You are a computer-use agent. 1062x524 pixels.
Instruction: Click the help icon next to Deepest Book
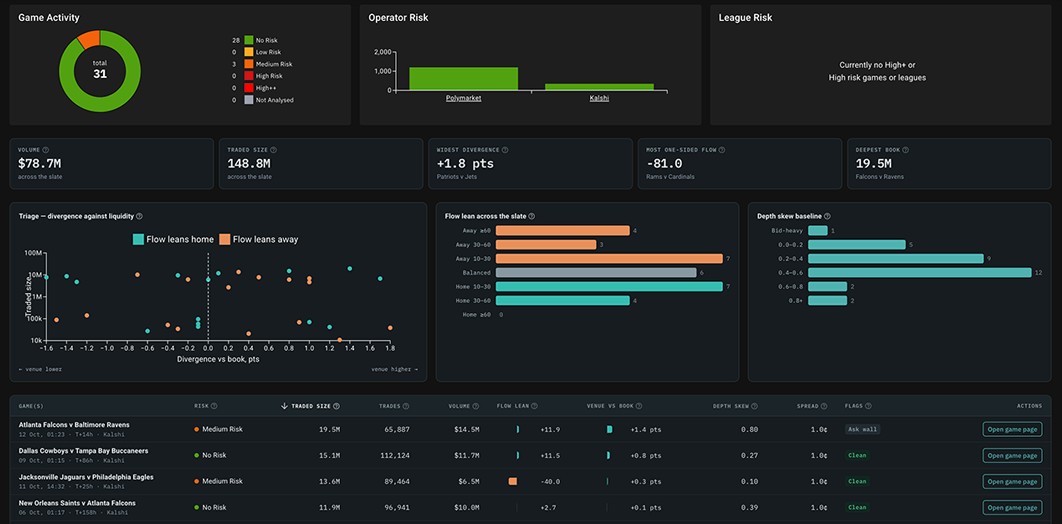(906, 150)
